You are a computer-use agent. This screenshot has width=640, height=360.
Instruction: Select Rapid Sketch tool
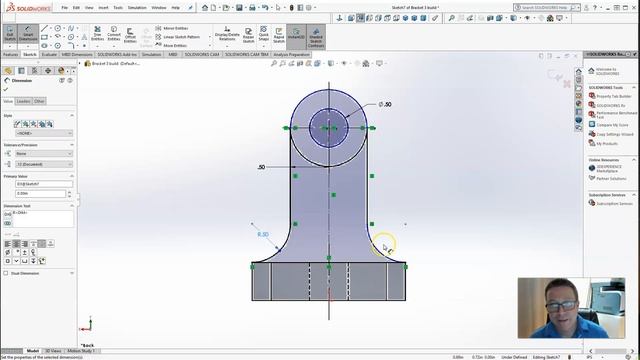point(279,35)
